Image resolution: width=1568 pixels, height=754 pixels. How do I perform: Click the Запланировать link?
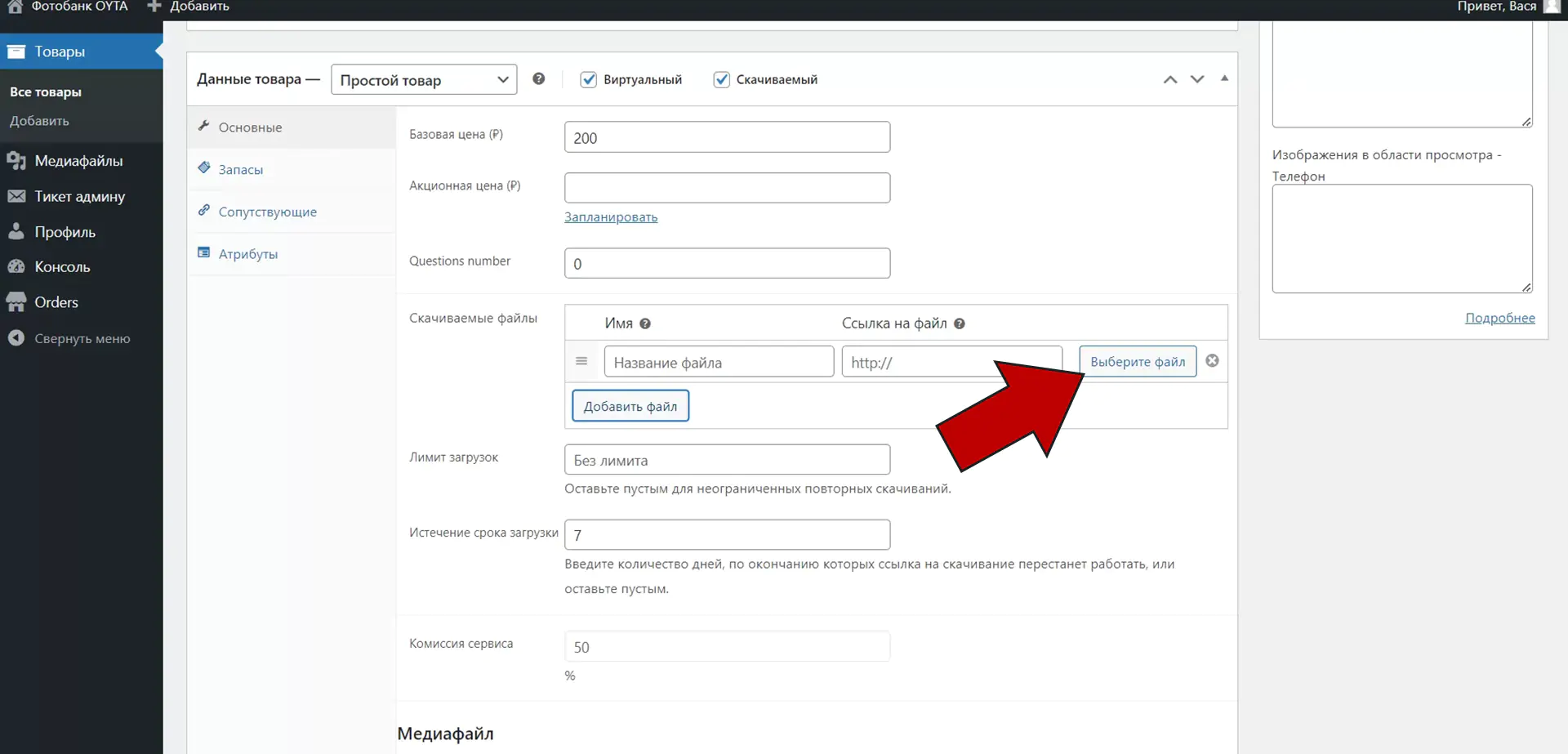(x=611, y=217)
